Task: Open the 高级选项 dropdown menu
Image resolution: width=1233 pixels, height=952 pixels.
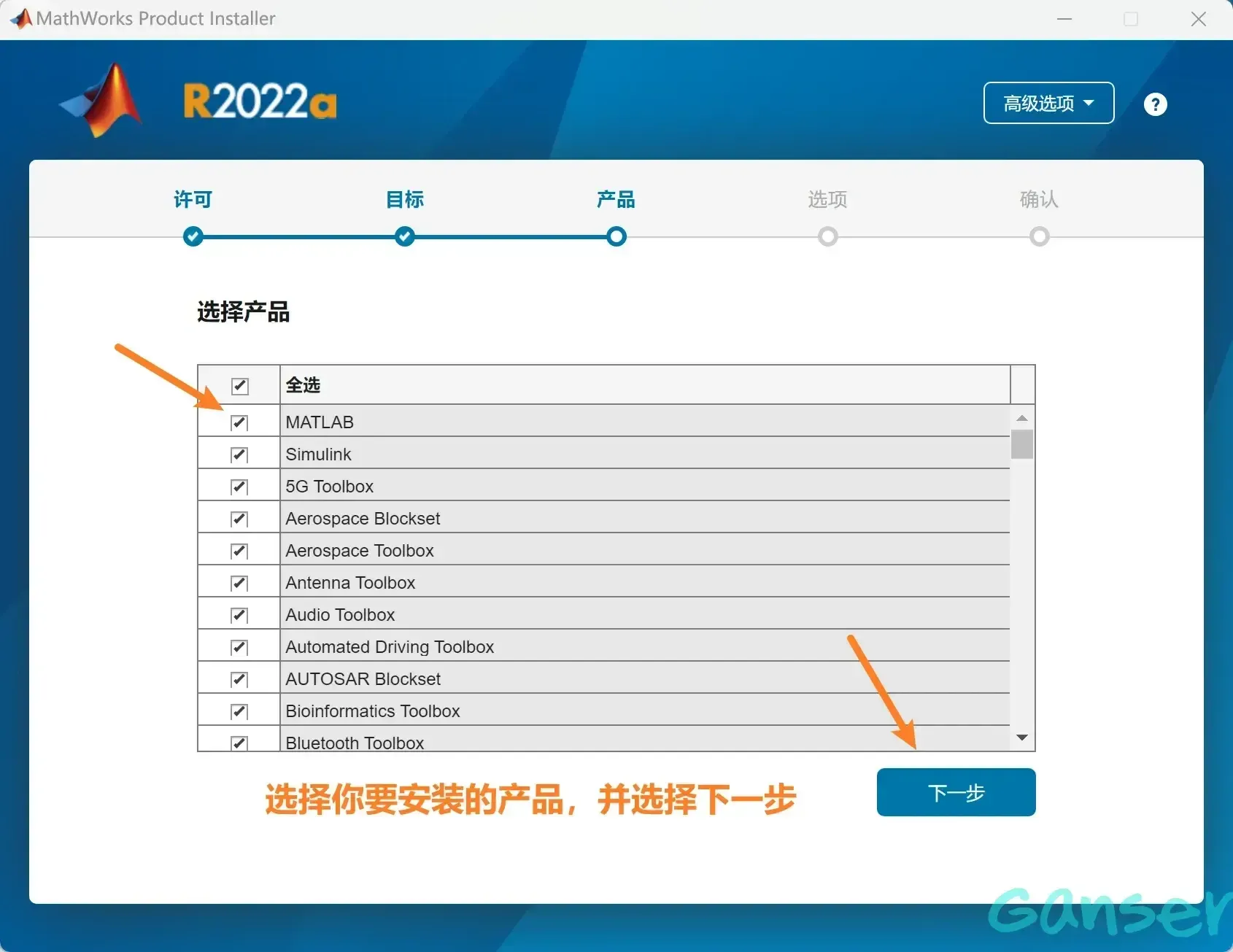Action: click(x=1048, y=104)
